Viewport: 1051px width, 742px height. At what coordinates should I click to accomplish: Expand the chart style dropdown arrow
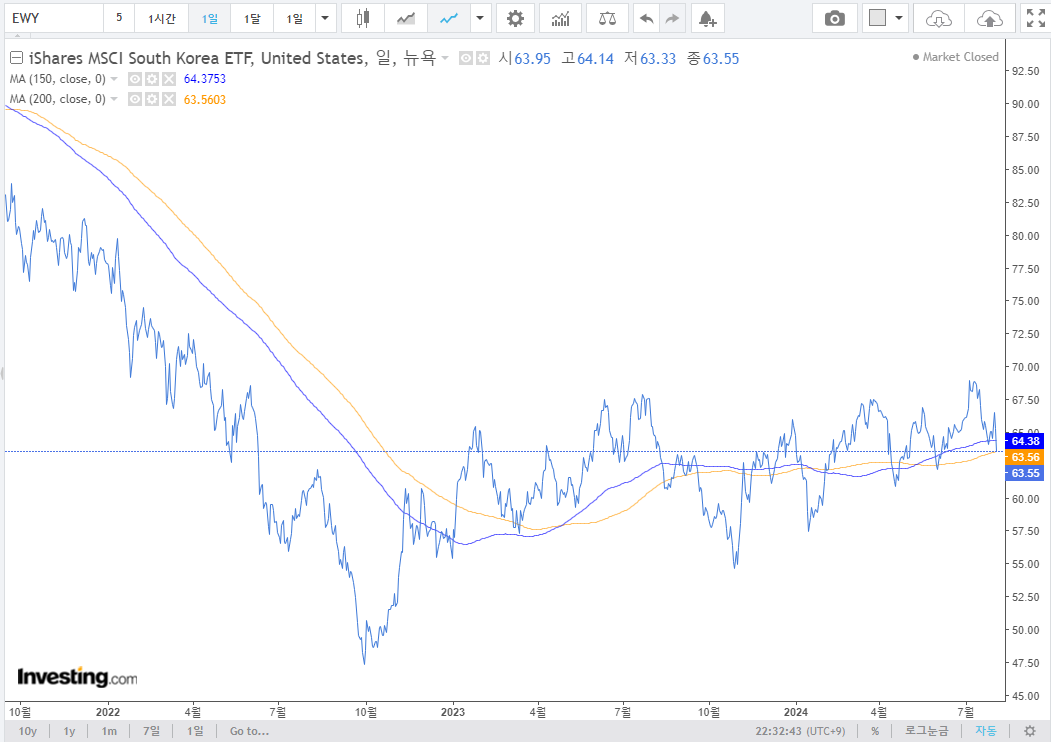click(x=480, y=18)
